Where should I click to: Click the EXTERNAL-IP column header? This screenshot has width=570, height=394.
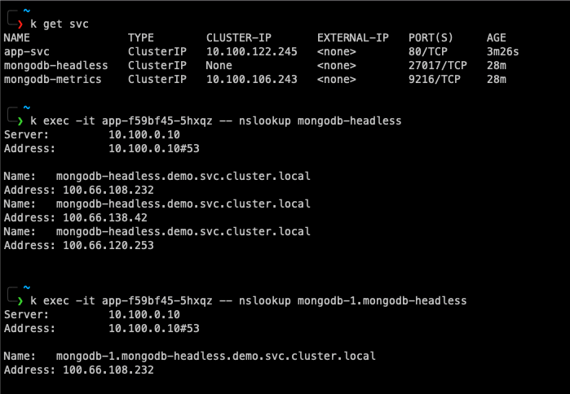coord(353,38)
